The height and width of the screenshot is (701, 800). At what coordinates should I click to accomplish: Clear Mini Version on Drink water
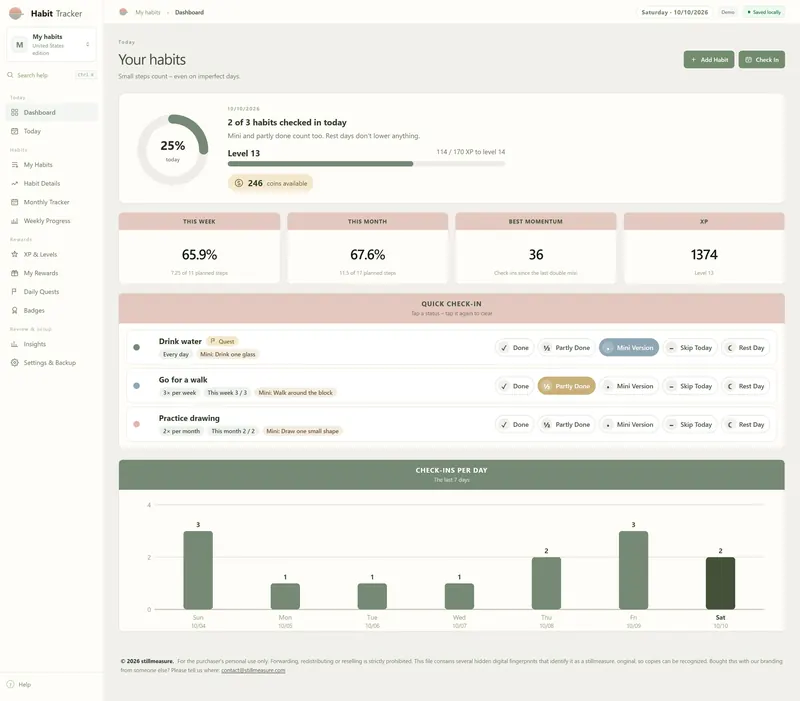629,348
